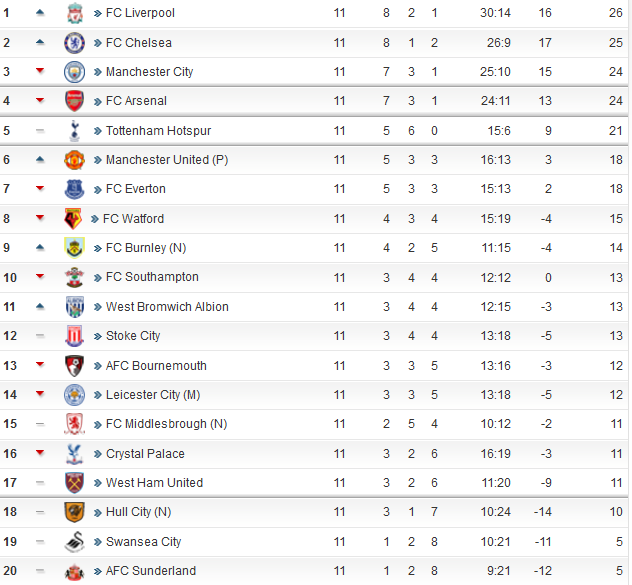Click the FC Watford club badge
This screenshot has height=585, width=632.
click(73, 219)
